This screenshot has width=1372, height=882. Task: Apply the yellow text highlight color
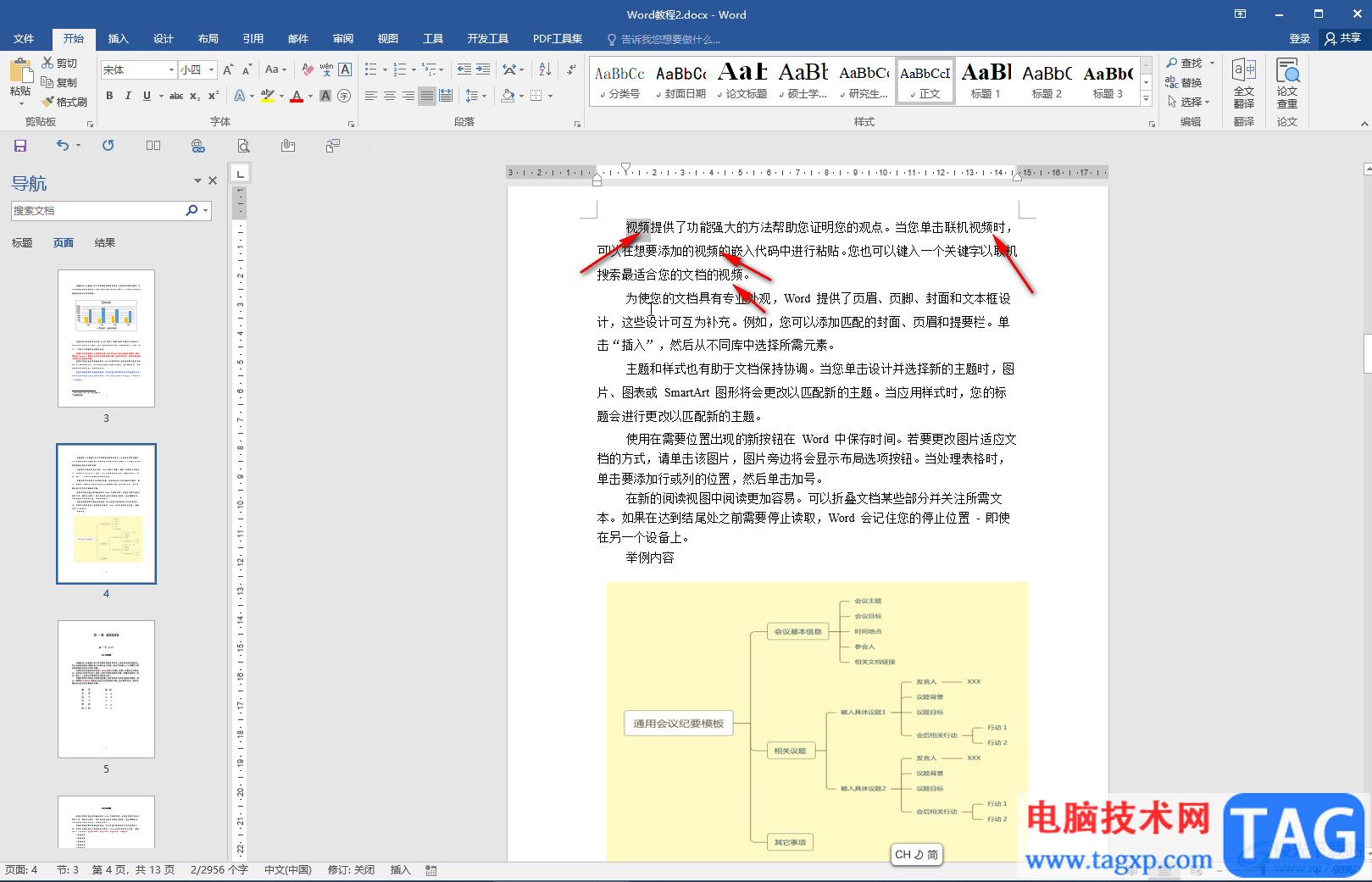[268, 96]
